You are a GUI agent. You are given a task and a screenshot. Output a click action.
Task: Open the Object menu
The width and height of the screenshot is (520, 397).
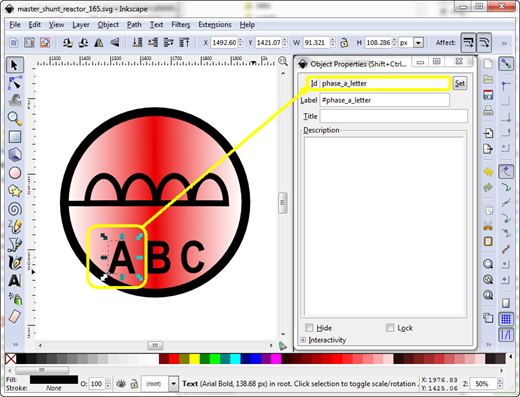pos(108,25)
